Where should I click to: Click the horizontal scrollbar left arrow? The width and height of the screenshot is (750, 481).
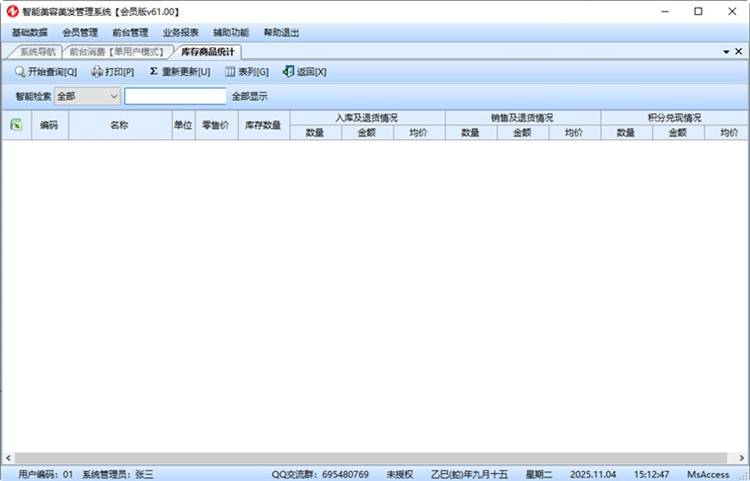[8, 458]
